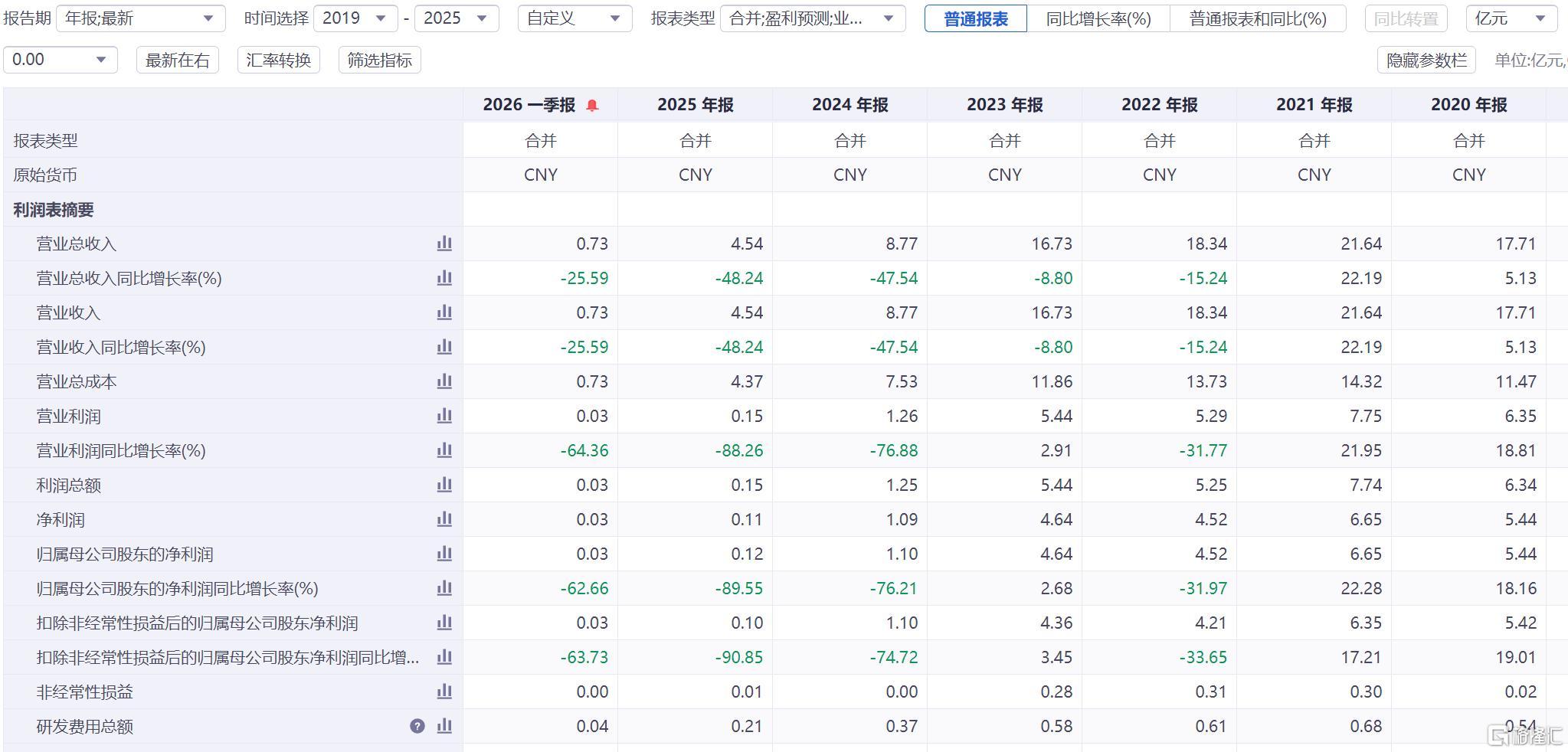This screenshot has width=1568, height=752.
Task: Show bar chart for 营业利润 row
Action: 444,416
